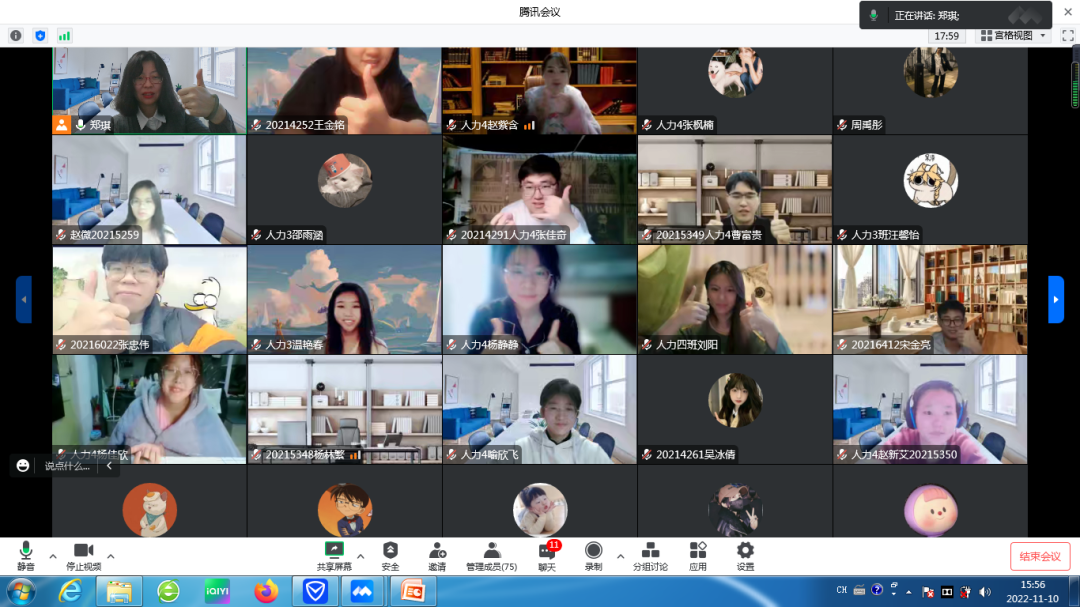
Task: Click the 邀请 invite icon
Action: pos(437,555)
